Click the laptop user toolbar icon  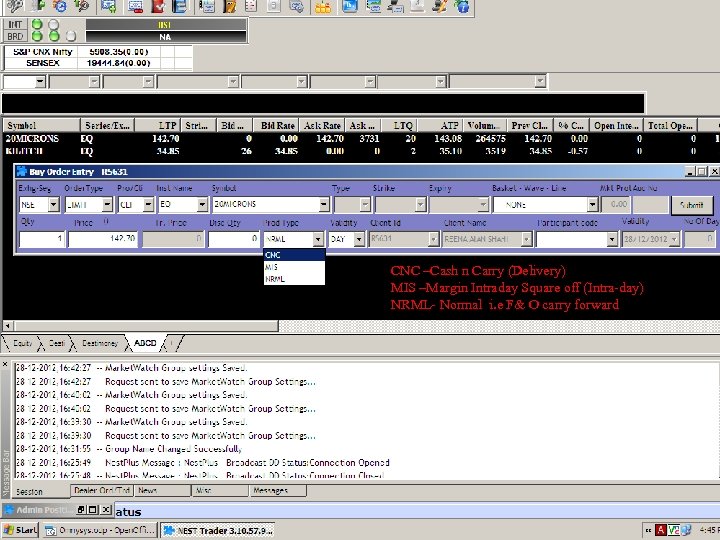[395, 6]
